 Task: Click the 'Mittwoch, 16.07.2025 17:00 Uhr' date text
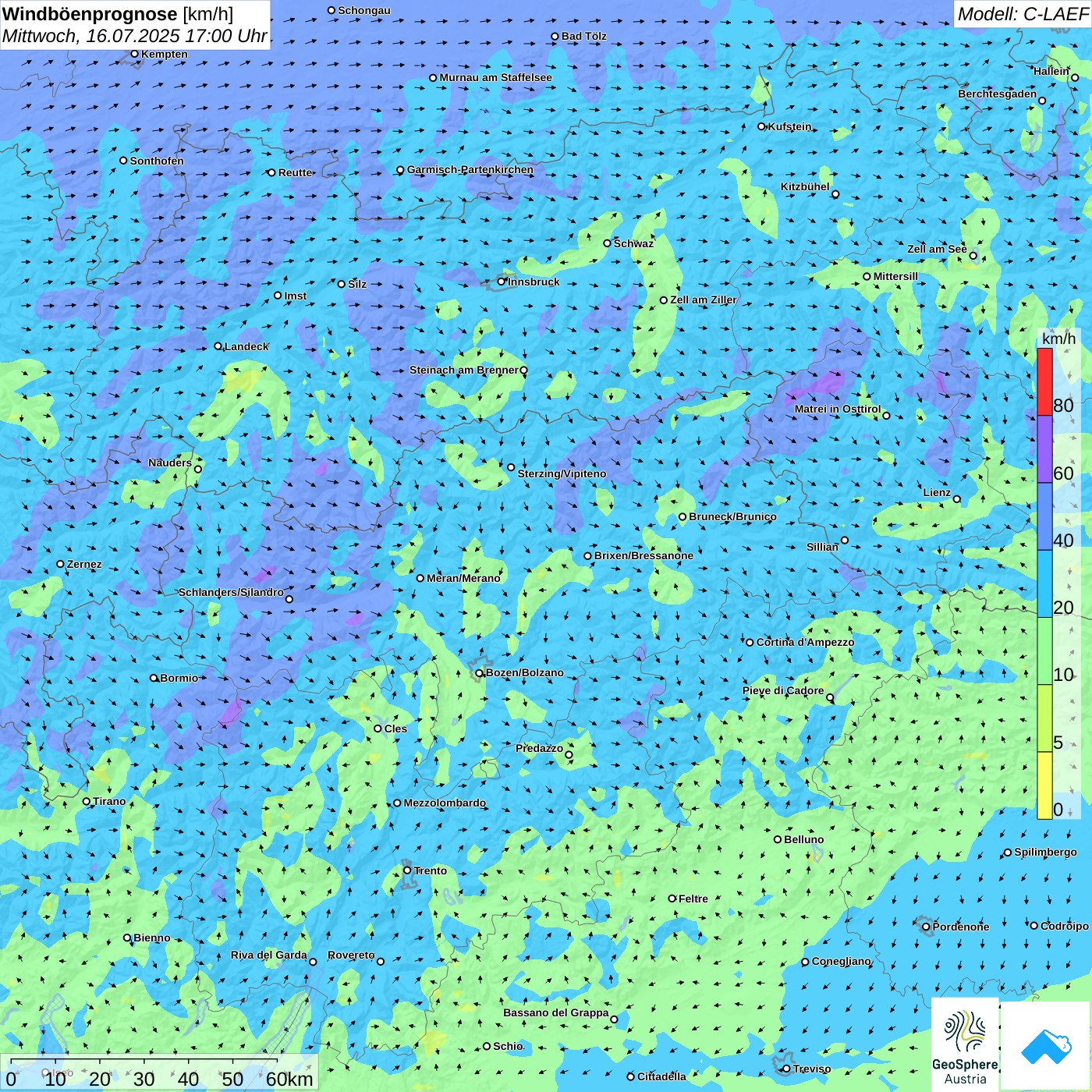(134, 36)
